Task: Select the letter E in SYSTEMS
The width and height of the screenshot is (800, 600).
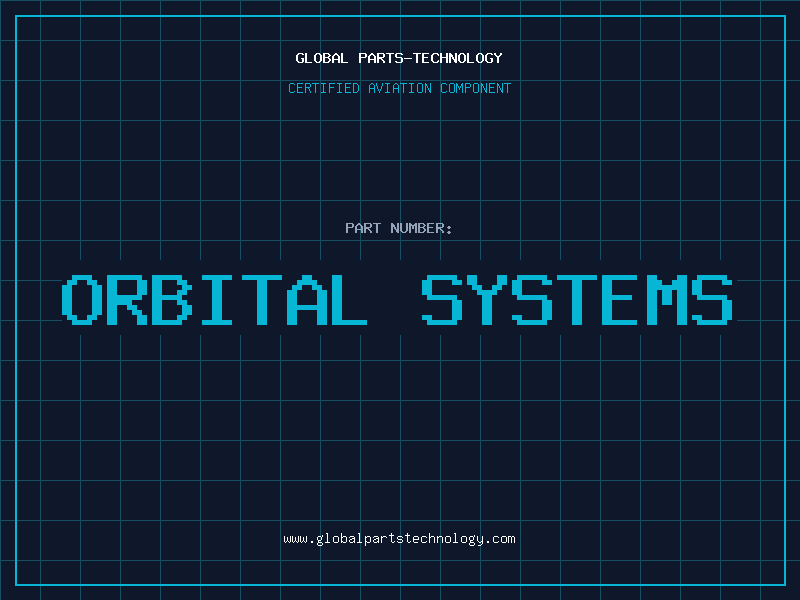Action: point(621,300)
